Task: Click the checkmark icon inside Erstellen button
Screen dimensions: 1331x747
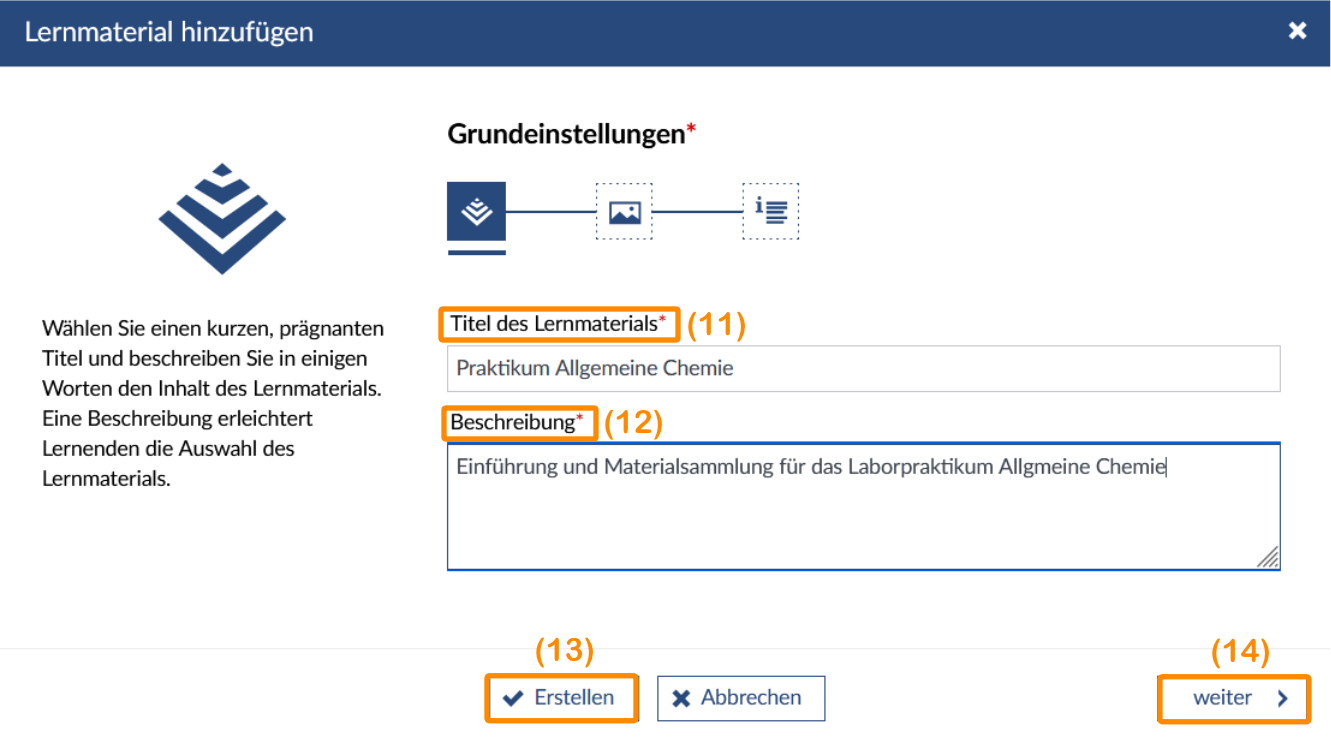Action: (x=514, y=697)
